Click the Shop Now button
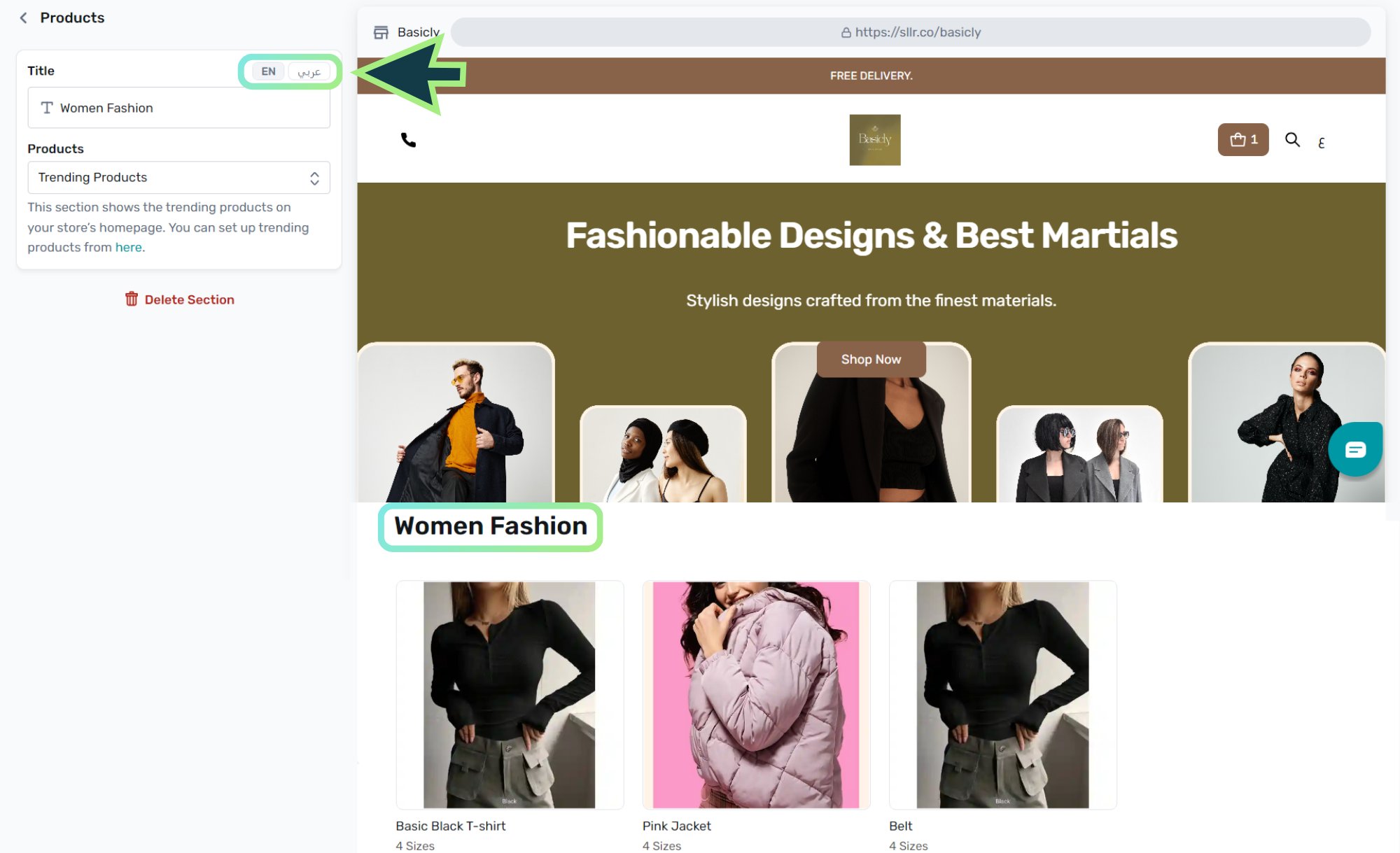This screenshot has width=1400, height=853. coord(871,359)
